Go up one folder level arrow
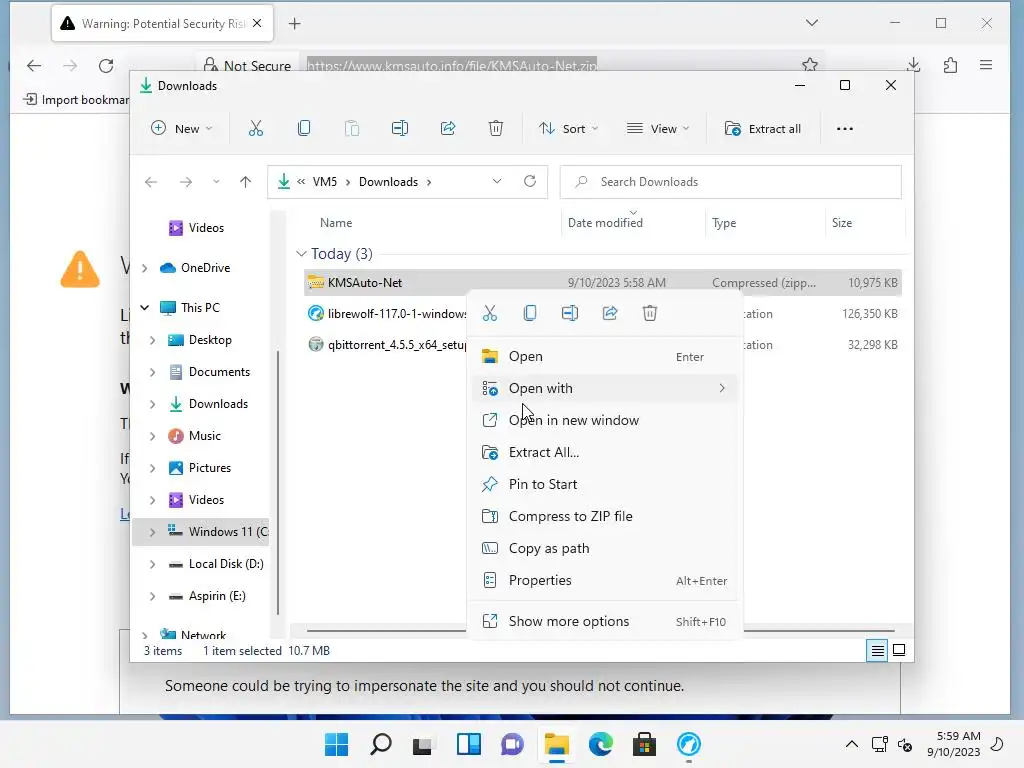Screen dimensions: 1024x768 click(246, 182)
